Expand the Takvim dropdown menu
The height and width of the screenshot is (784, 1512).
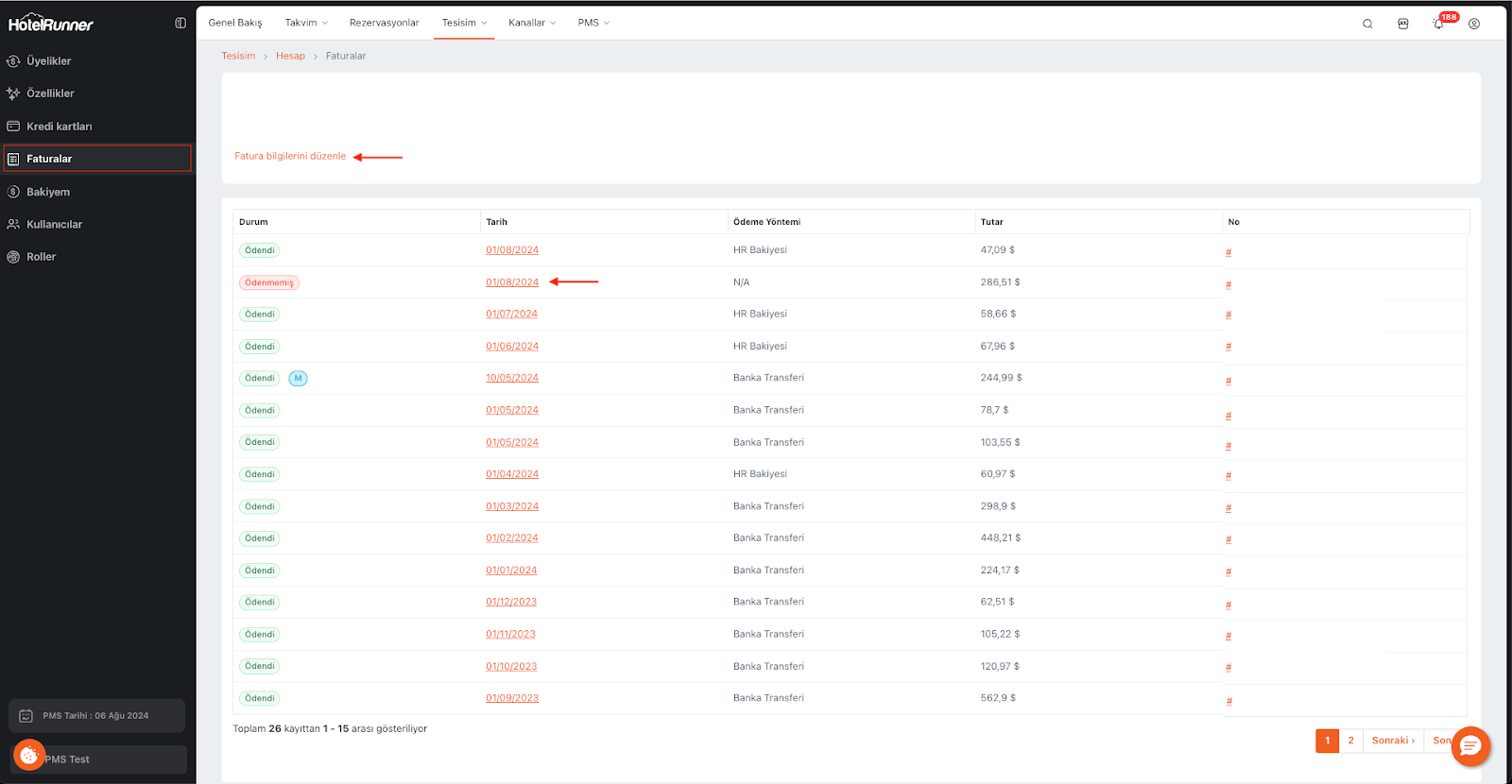point(306,23)
